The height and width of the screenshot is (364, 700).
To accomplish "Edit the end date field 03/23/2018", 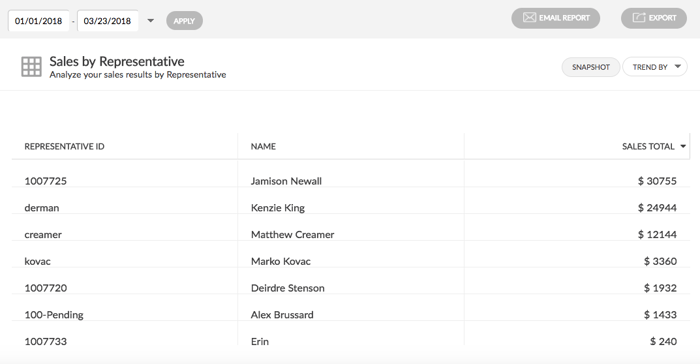I will tap(108, 21).
